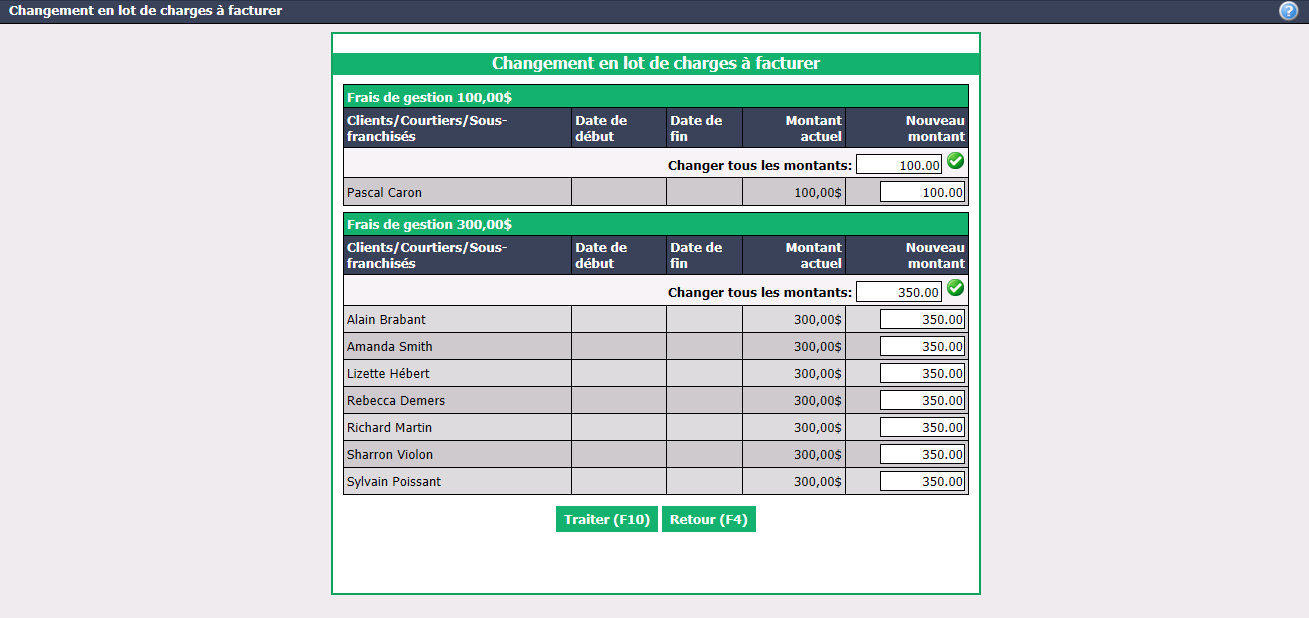Edit Amanda Smith's new amount field
This screenshot has width=1309, height=618.
[922, 346]
